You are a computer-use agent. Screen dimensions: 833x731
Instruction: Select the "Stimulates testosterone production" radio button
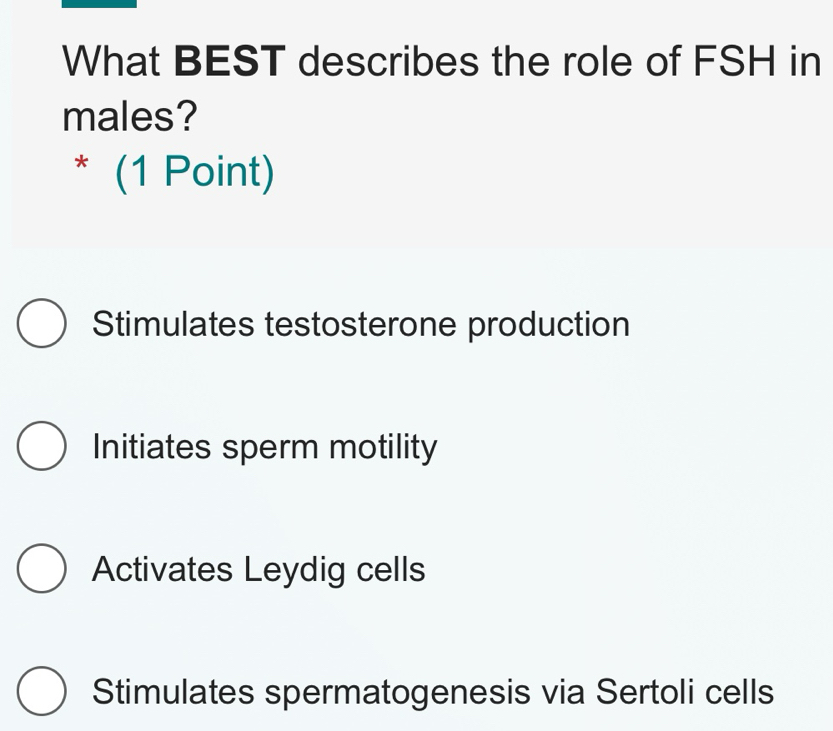click(x=42, y=325)
